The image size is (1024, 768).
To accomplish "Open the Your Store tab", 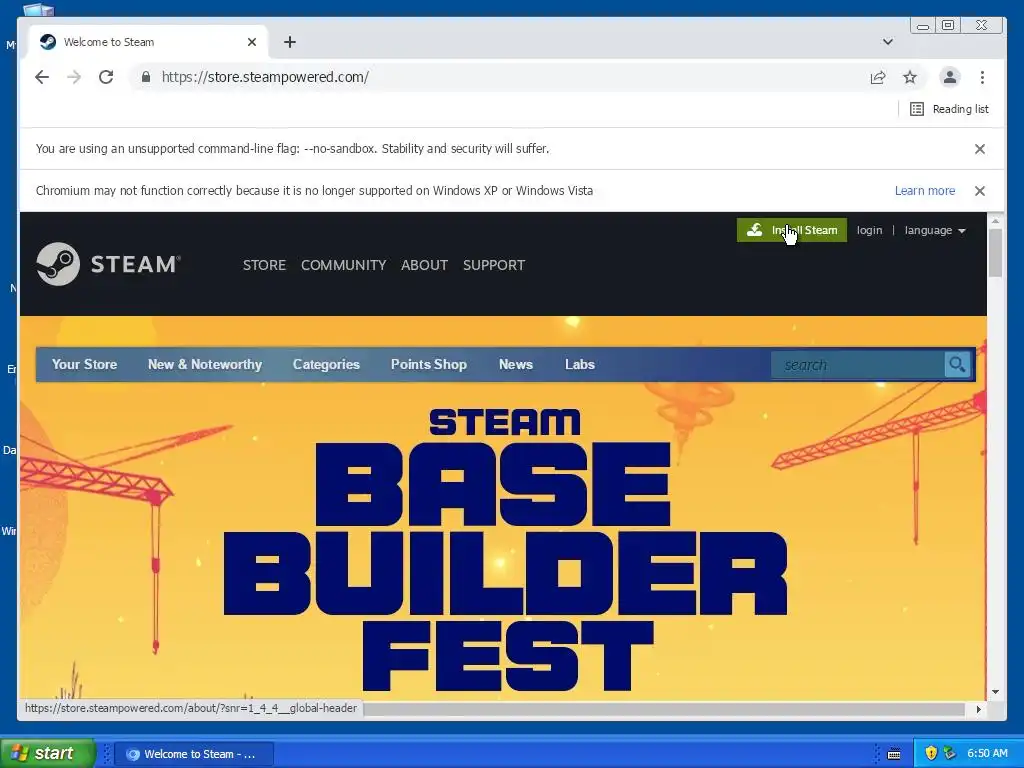I will 84,364.
